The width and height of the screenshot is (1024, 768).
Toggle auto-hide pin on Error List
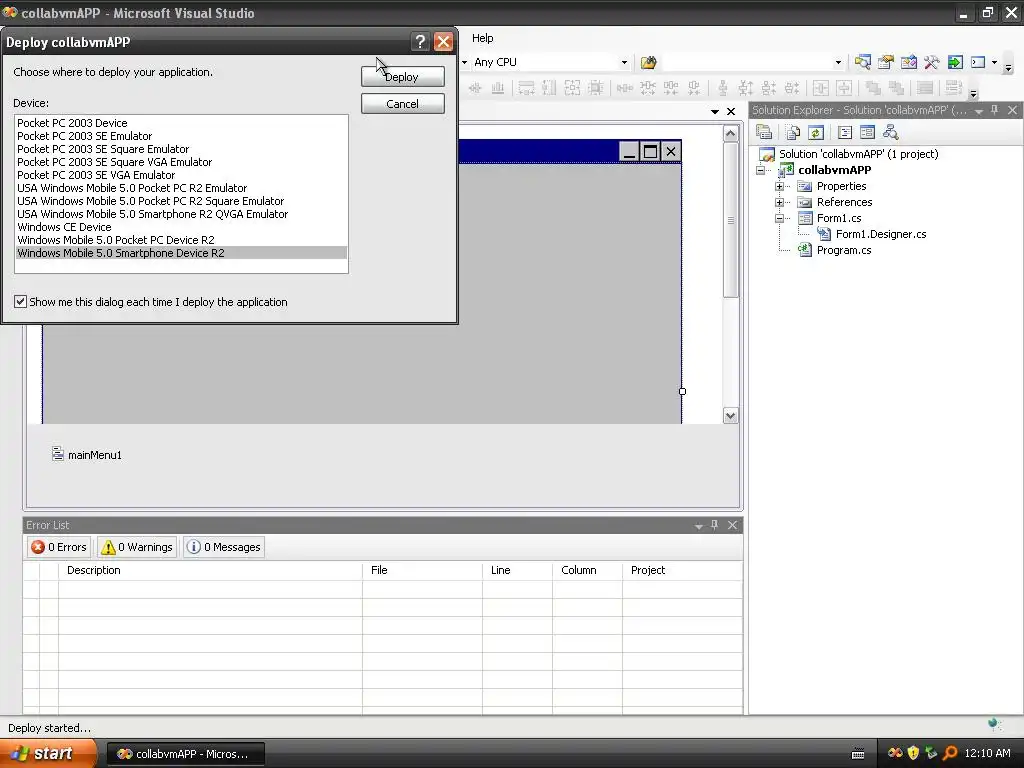[714, 524]
